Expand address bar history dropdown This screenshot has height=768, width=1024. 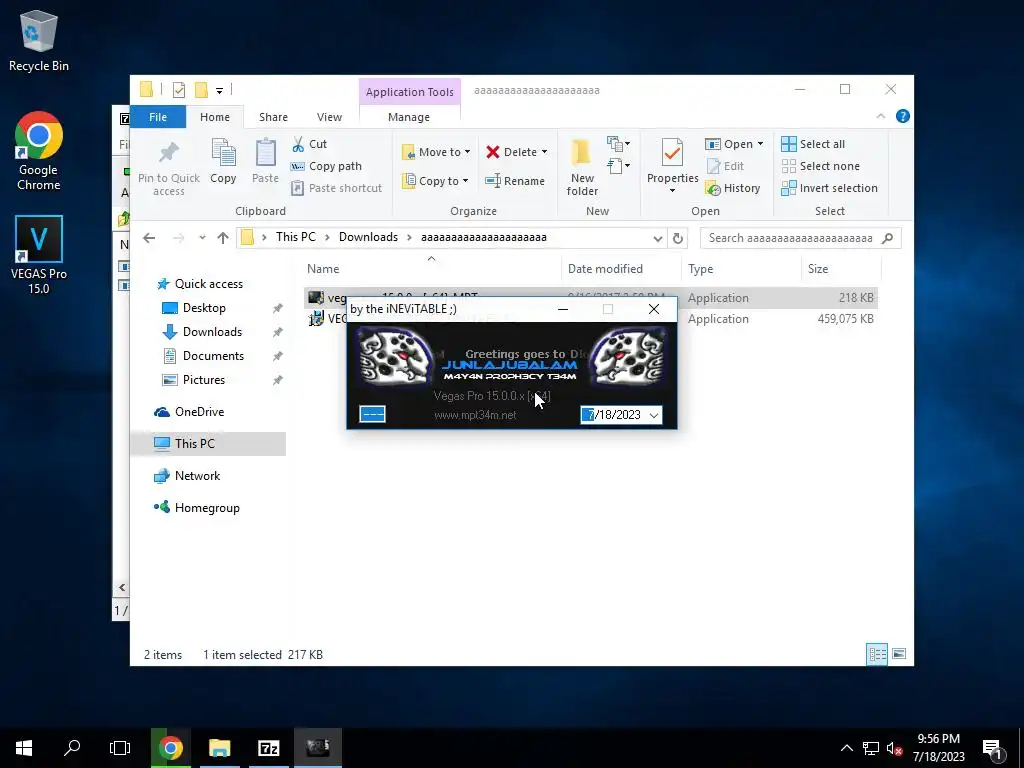658,238
